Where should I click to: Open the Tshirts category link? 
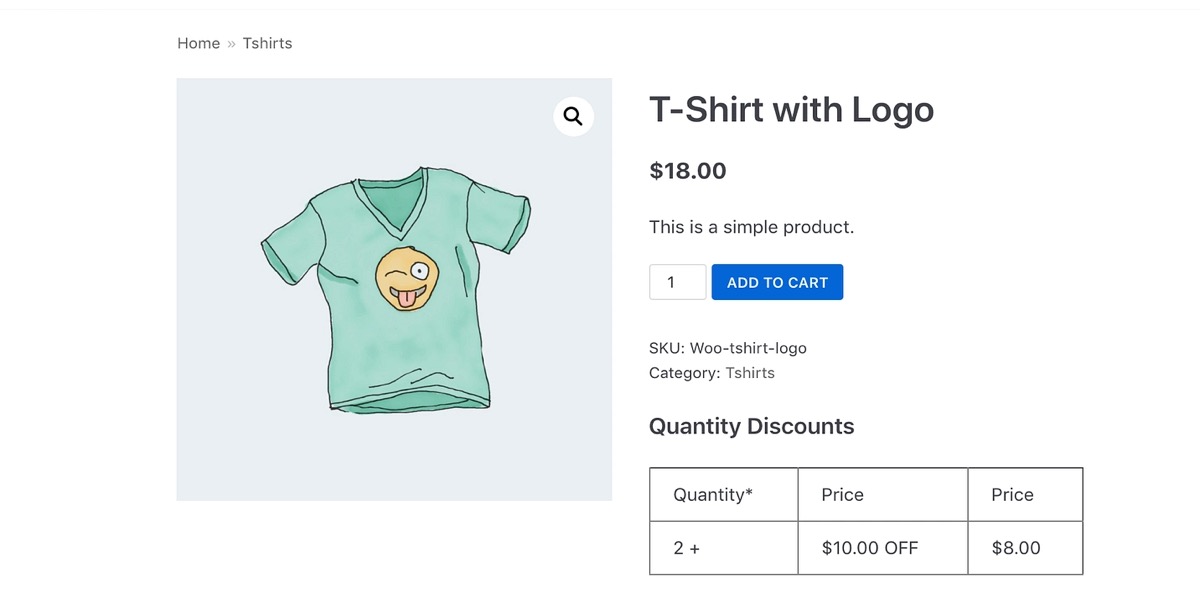(x=749, y=373)
